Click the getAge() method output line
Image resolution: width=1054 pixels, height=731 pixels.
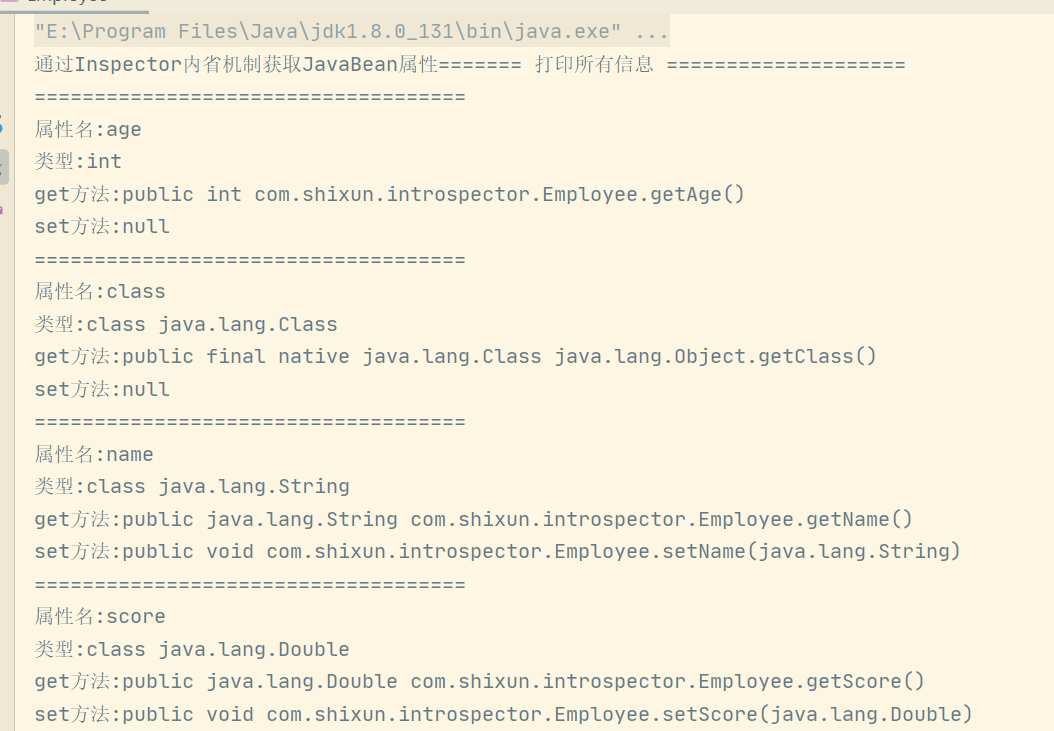390,194
